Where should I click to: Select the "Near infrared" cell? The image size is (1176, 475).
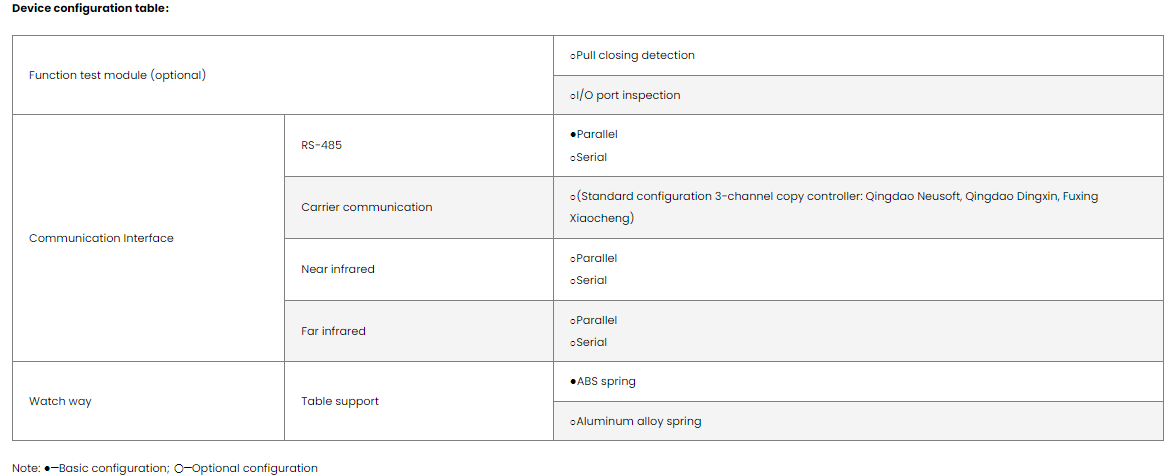[337, 269]
